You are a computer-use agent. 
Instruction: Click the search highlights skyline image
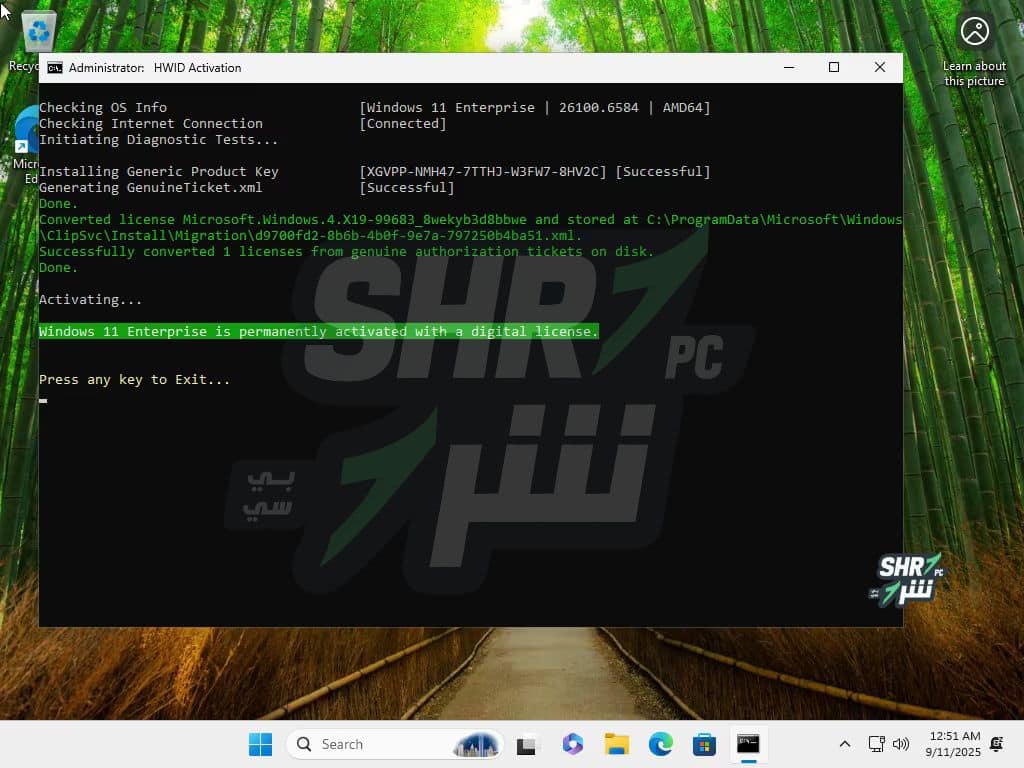coord(476,744)
